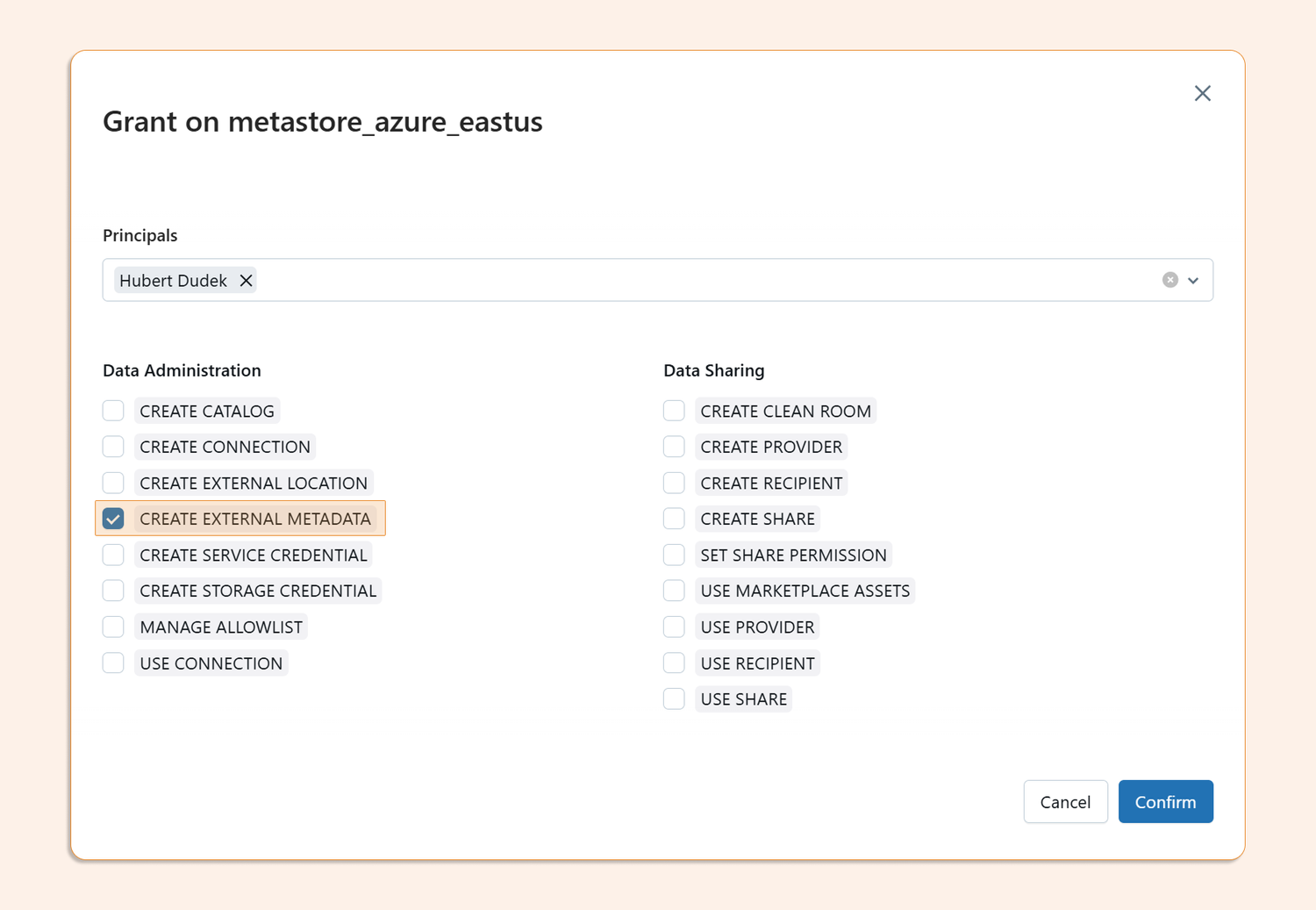Enable CREATE EXTERNAL LOCATION permission
Screen dimensions: 1316x910
click(113, 483)
